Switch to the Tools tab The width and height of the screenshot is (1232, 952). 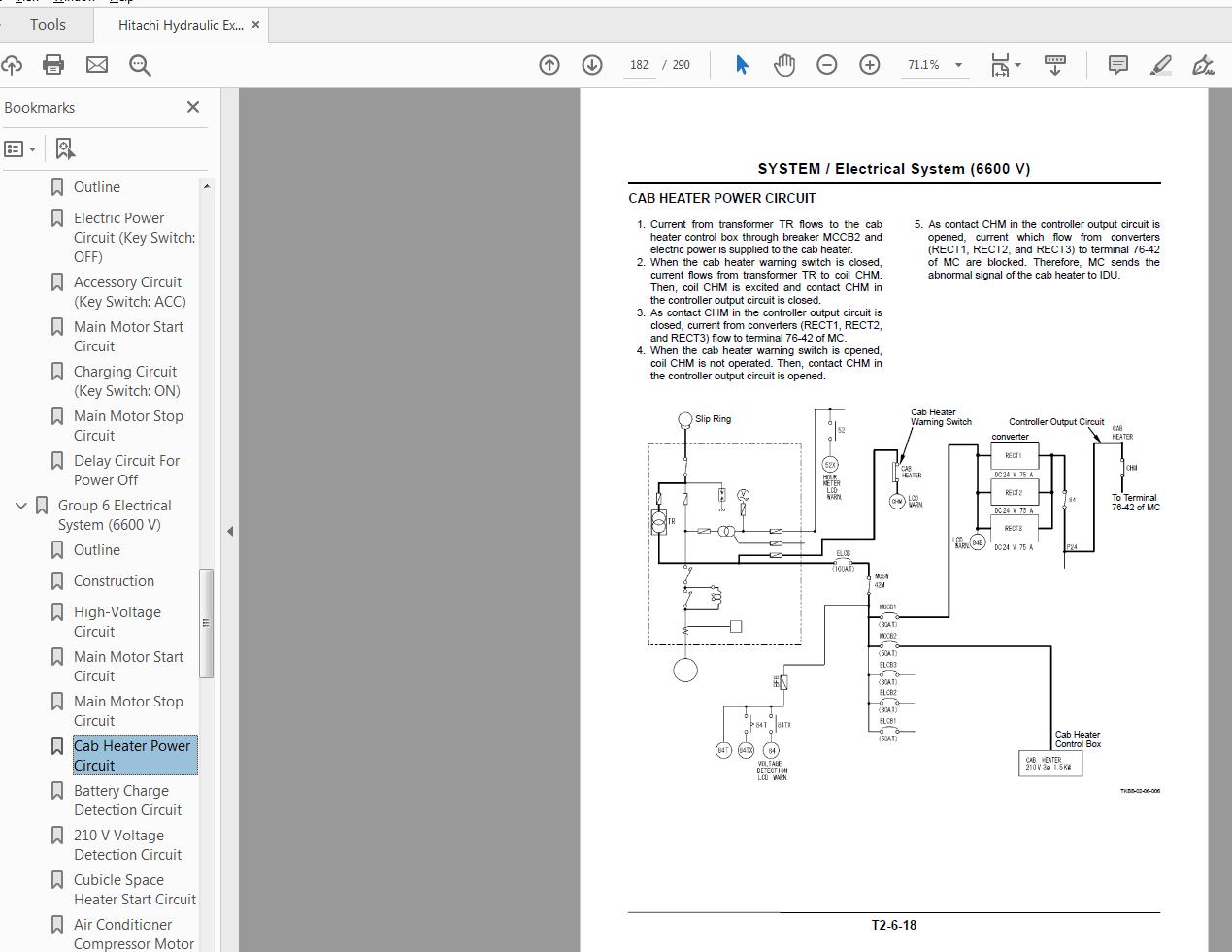point(48,25)
